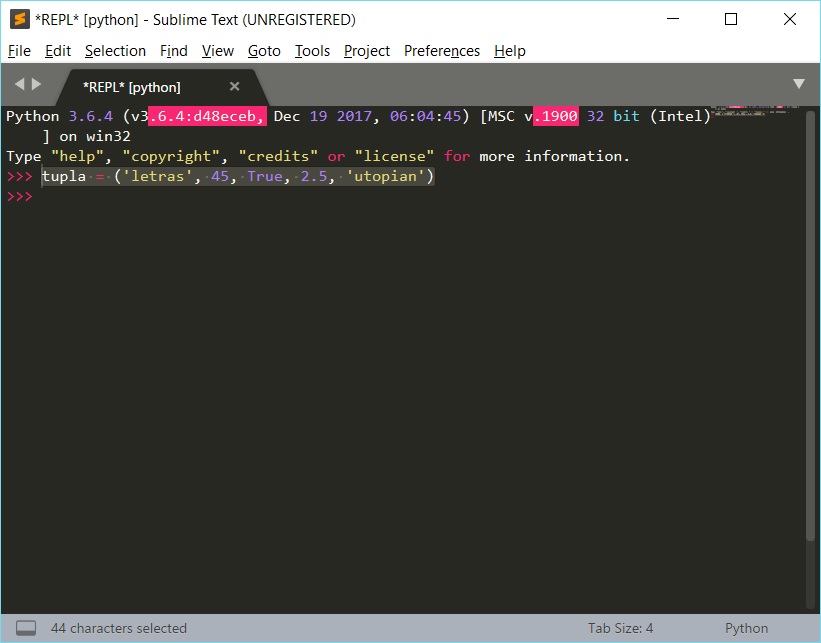Open the Goto menu
Viewport: 821px width, 643px height.
tap(264, 51)
